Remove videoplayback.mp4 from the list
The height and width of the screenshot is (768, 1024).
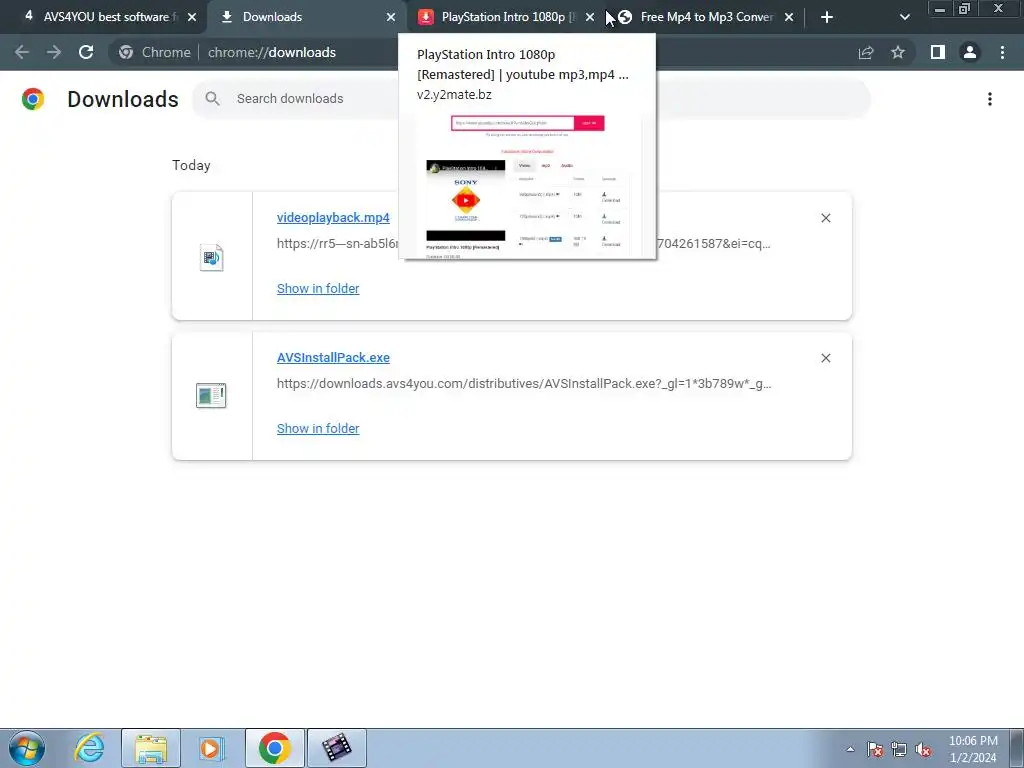point(825,218)
